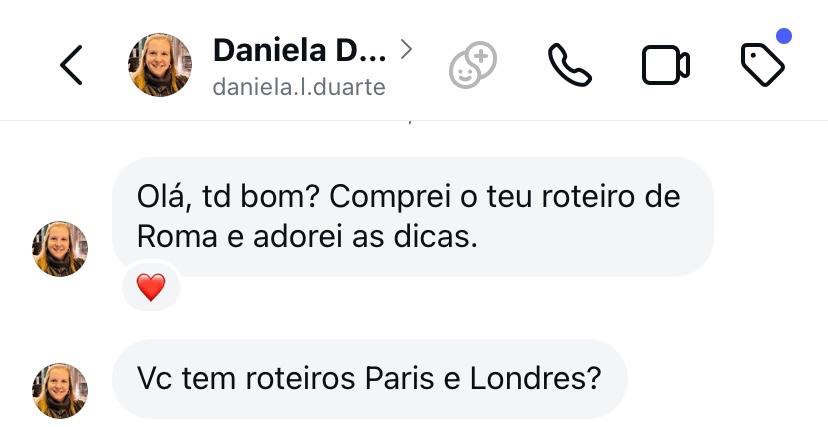Tap the smiley face with plus icon
The height and width of the screenshot is (427, 828).
click(472, 66)
